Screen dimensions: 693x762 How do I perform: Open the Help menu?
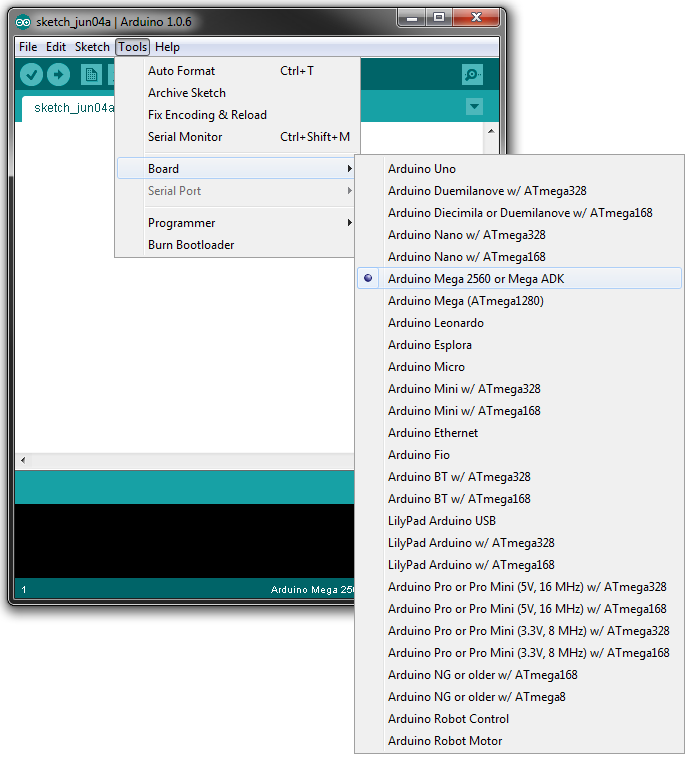167,47
